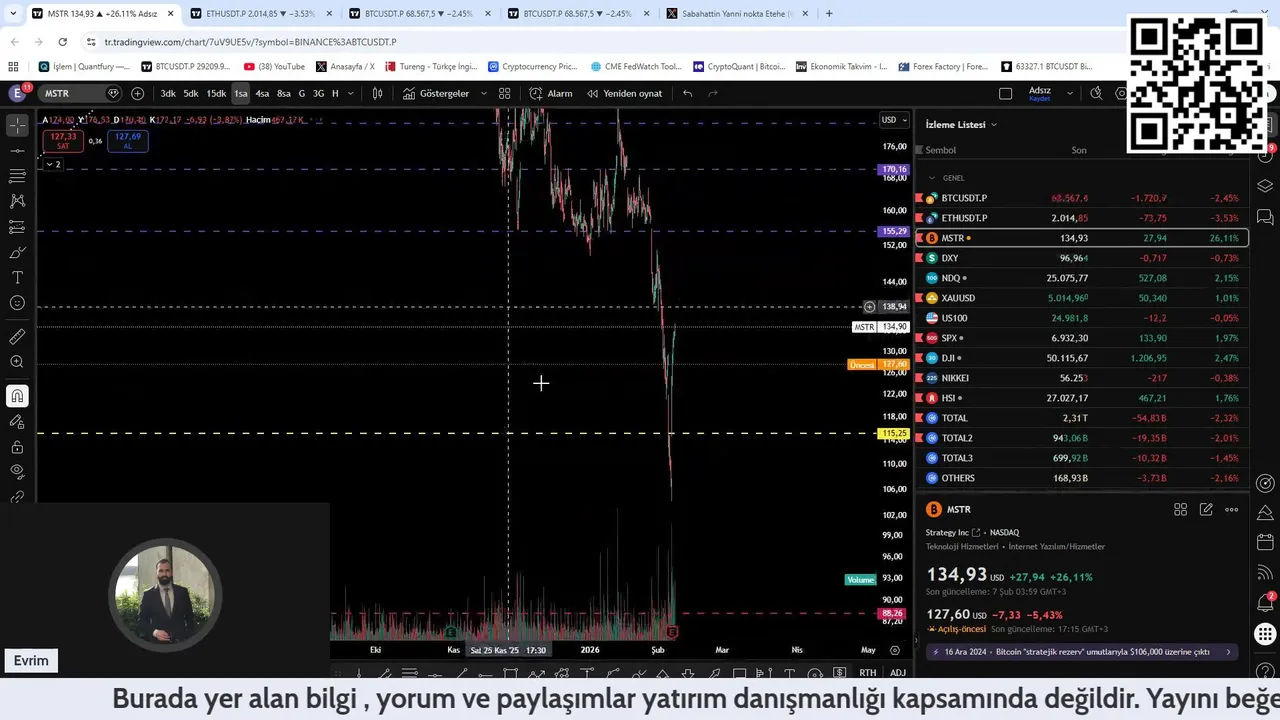
Task: Switch to the 3dk interval
Action: 168,93
